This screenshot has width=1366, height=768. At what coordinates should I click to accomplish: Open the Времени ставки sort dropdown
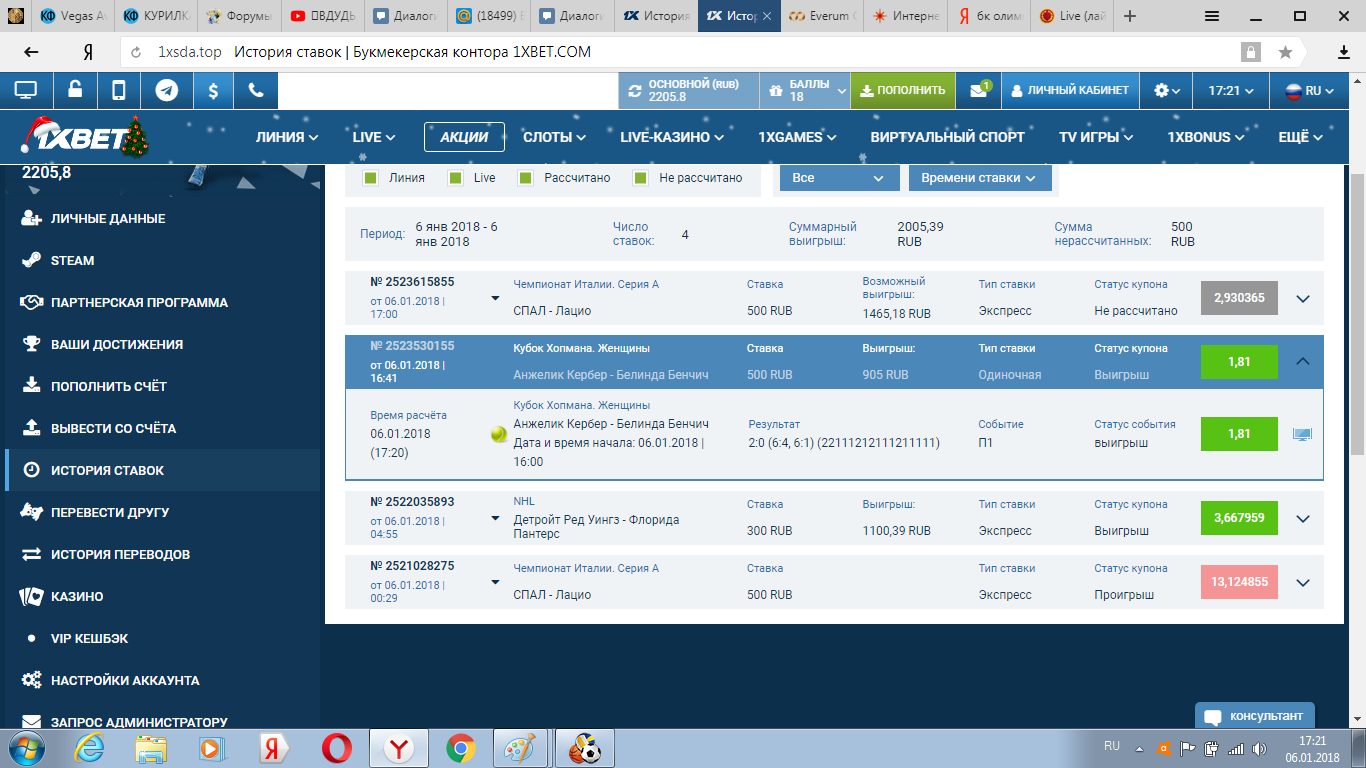click(980, 178)
